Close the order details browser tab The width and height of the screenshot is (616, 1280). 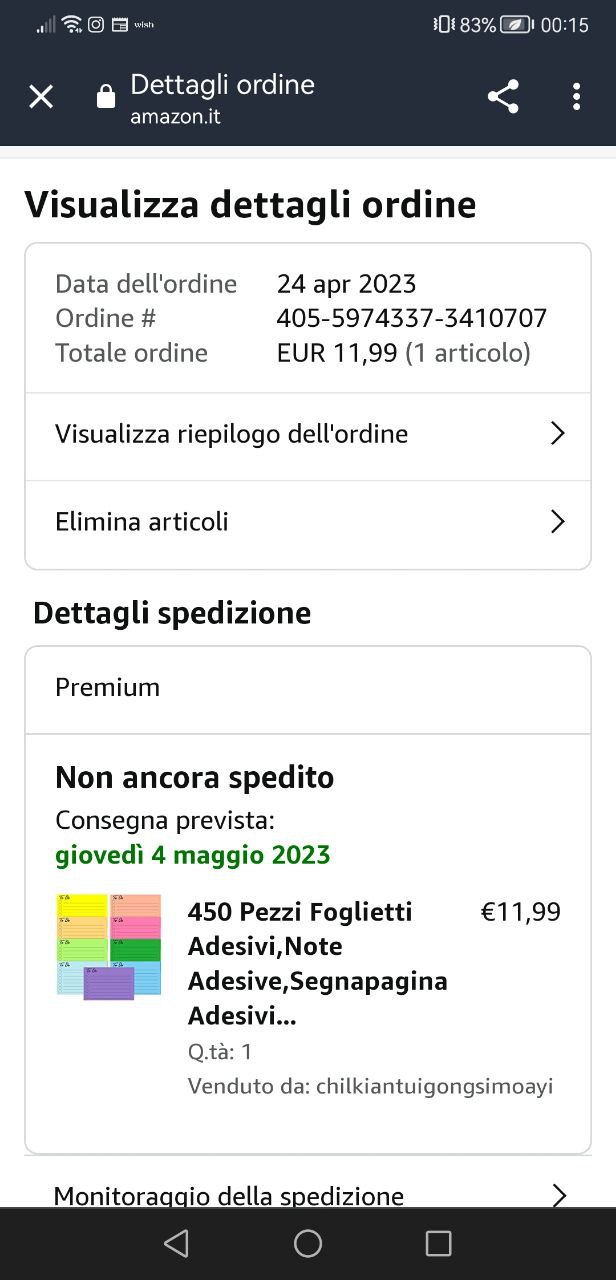coord(41,97)
